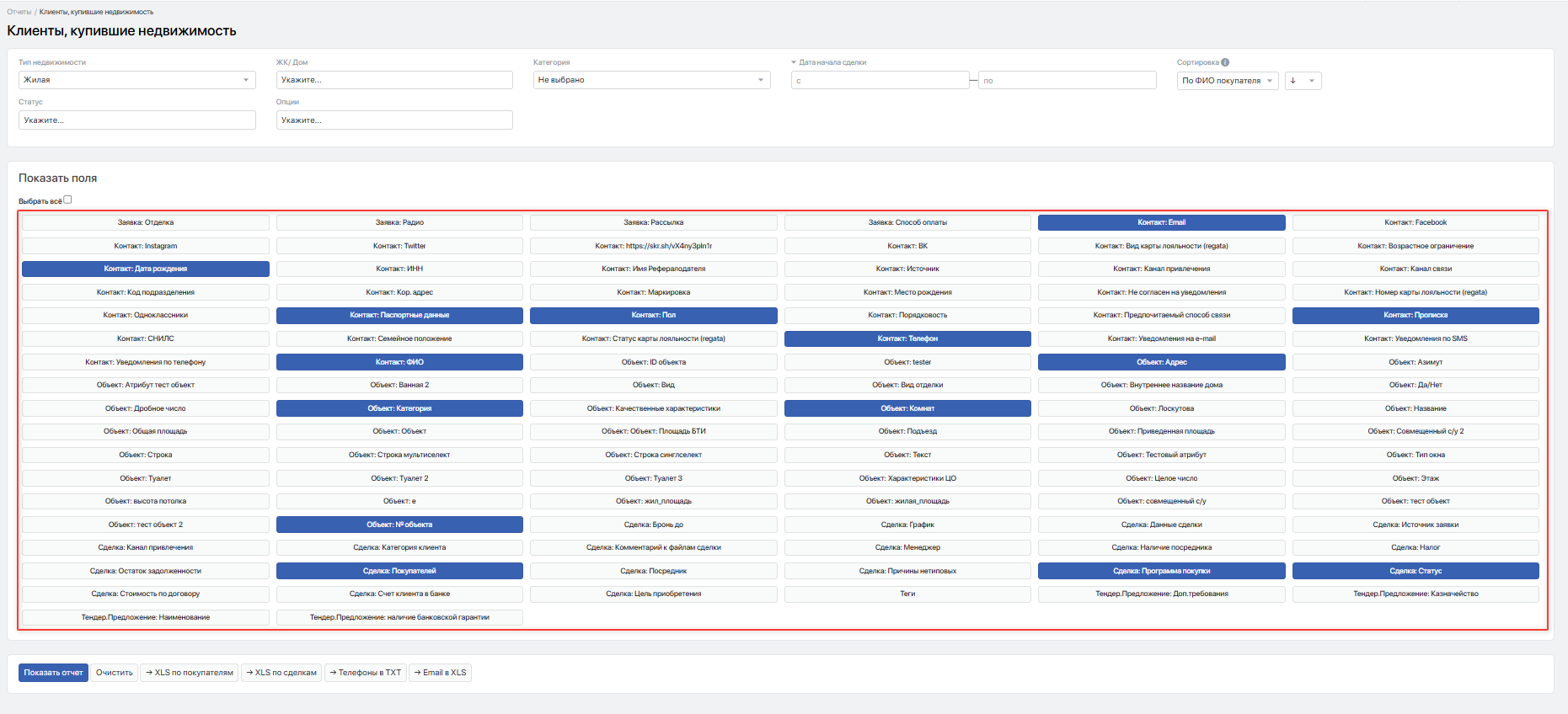Enable the Контакт: Instagram field toggle
This screenshot has height=714, width=1568.
coord(146,246)
